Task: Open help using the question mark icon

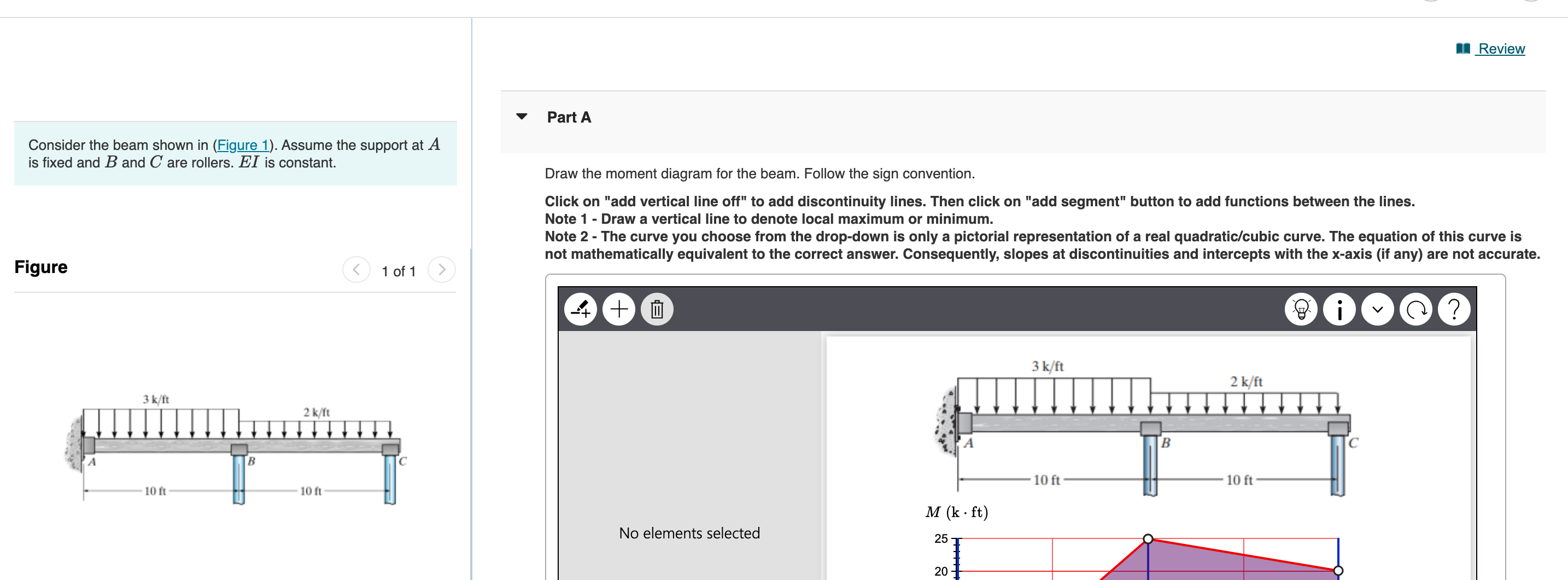Action: tap(1454, 309)
